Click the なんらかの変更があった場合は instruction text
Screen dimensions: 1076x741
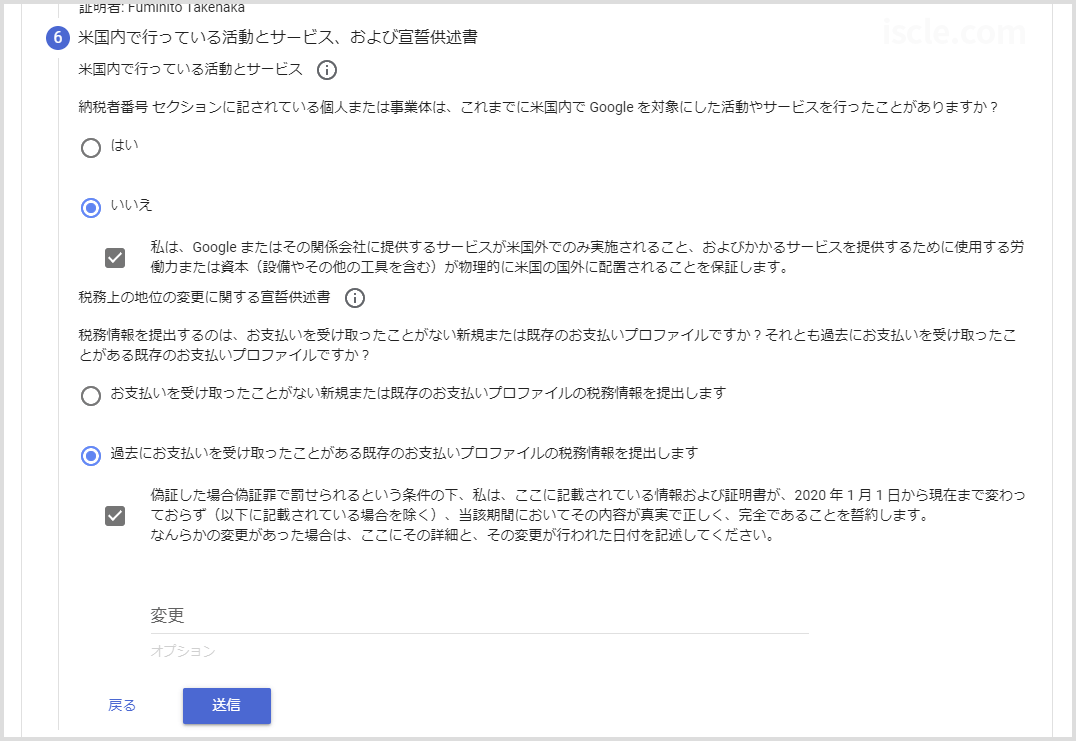click(x=463, y=535)
